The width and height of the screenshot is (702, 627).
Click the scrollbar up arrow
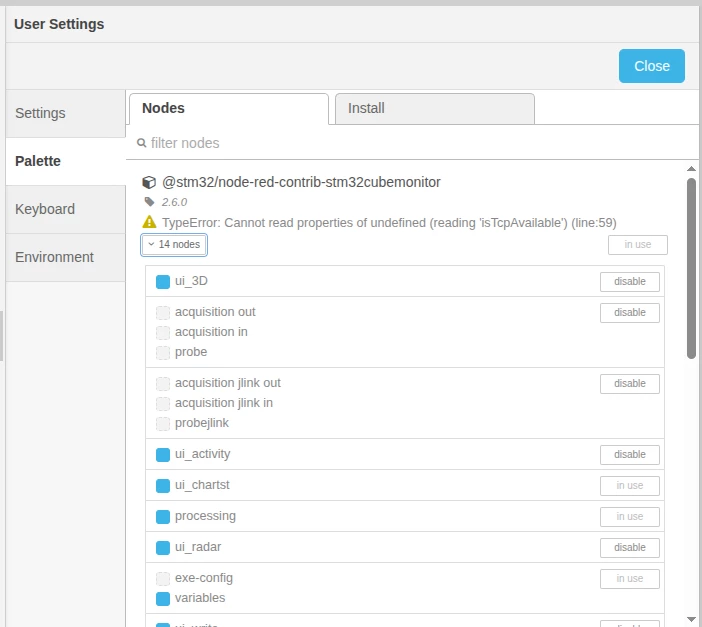pos(691,168)
